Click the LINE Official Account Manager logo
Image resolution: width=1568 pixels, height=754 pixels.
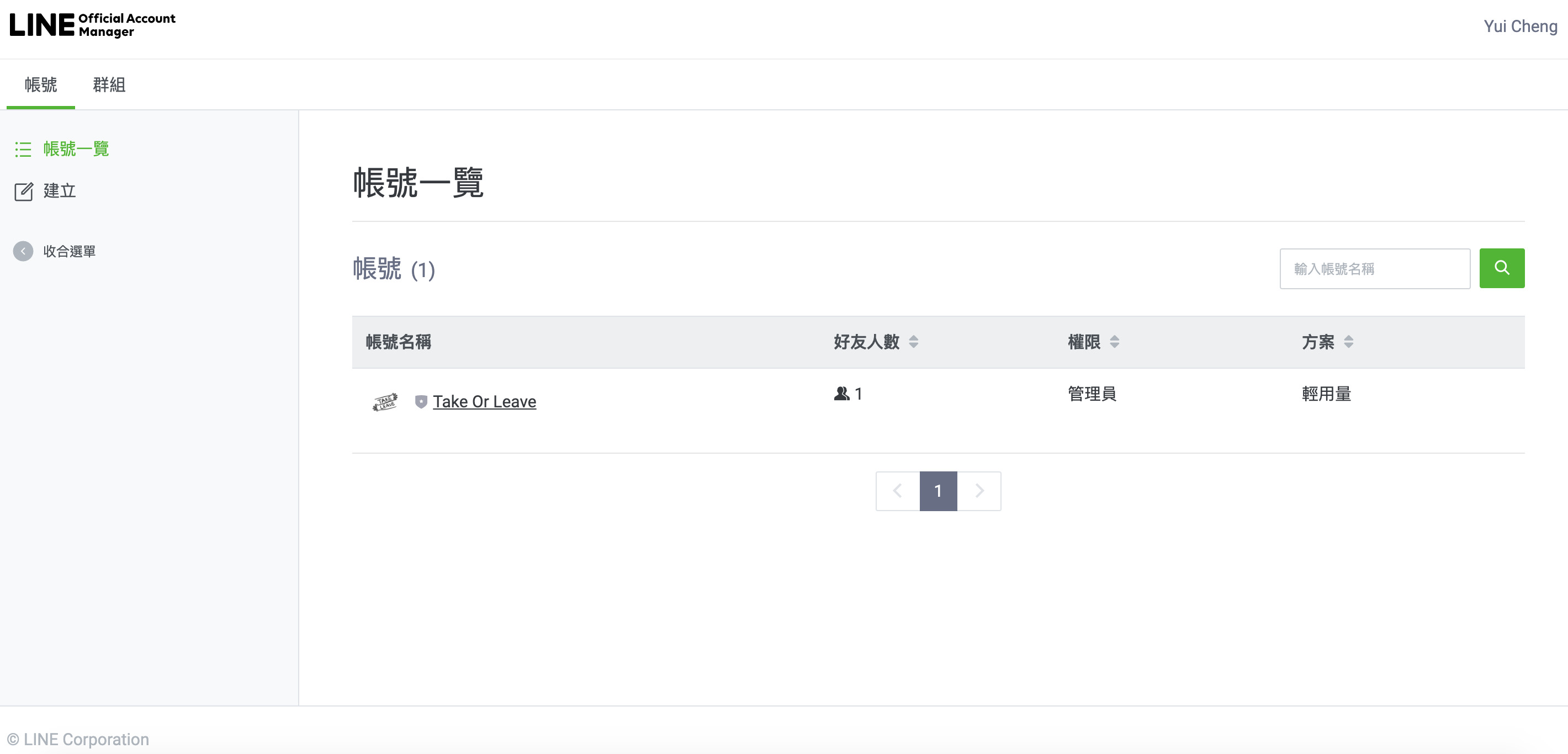[93, 25]
